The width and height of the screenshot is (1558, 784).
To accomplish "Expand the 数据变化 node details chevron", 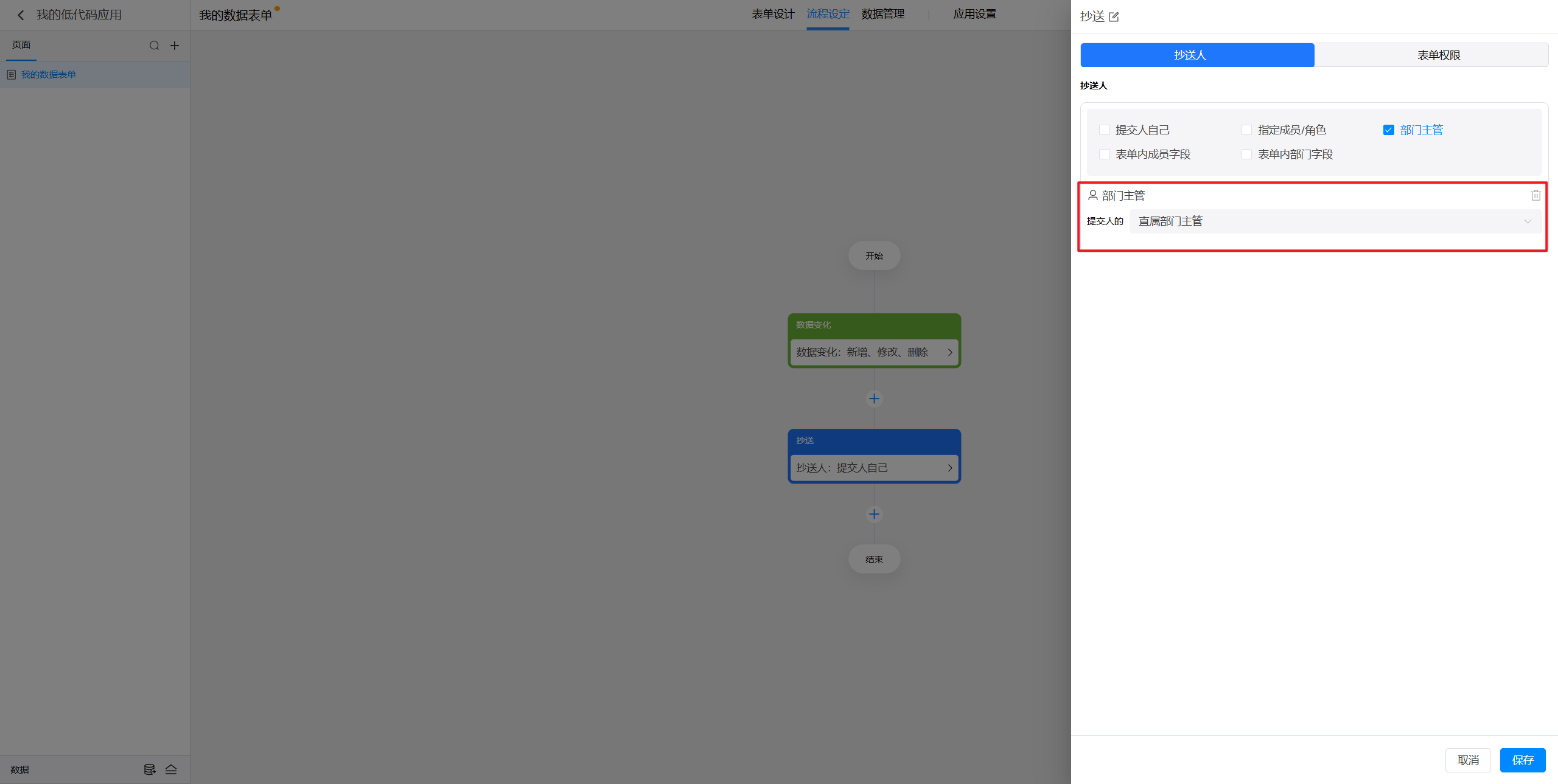I will [949, 352].
